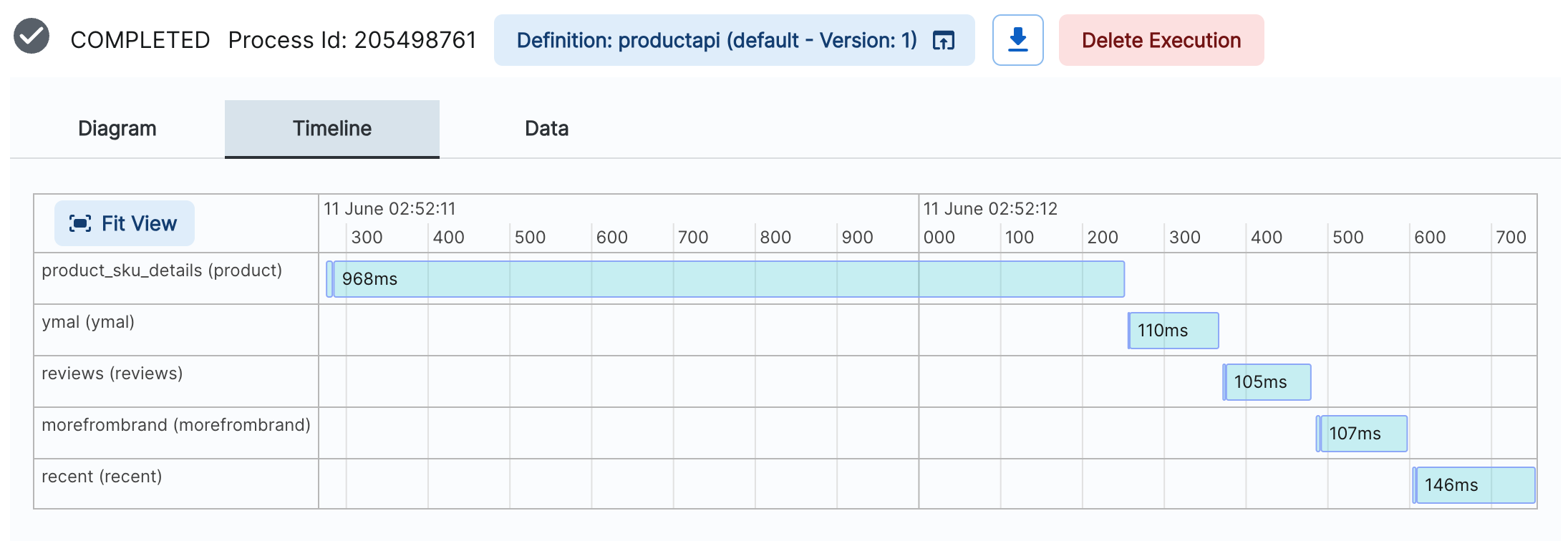Select the ymal (ymal) row label
Image resolution: width=1568 pixels, height=541 pixels.
point(88,322)
